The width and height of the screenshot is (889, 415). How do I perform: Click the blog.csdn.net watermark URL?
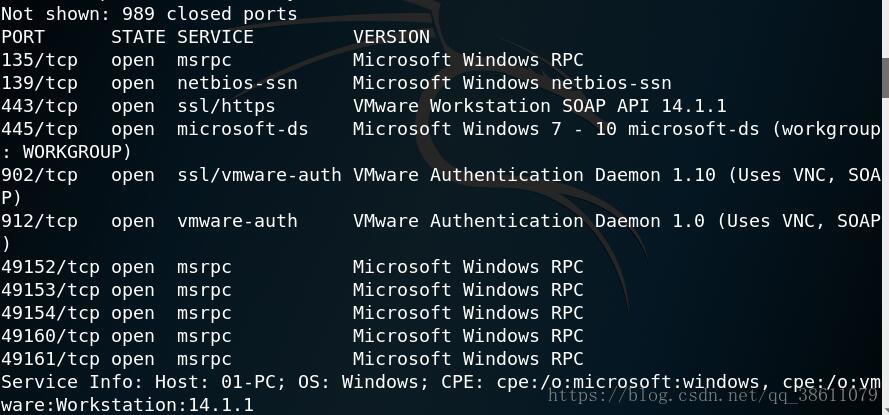click(713, 395)
